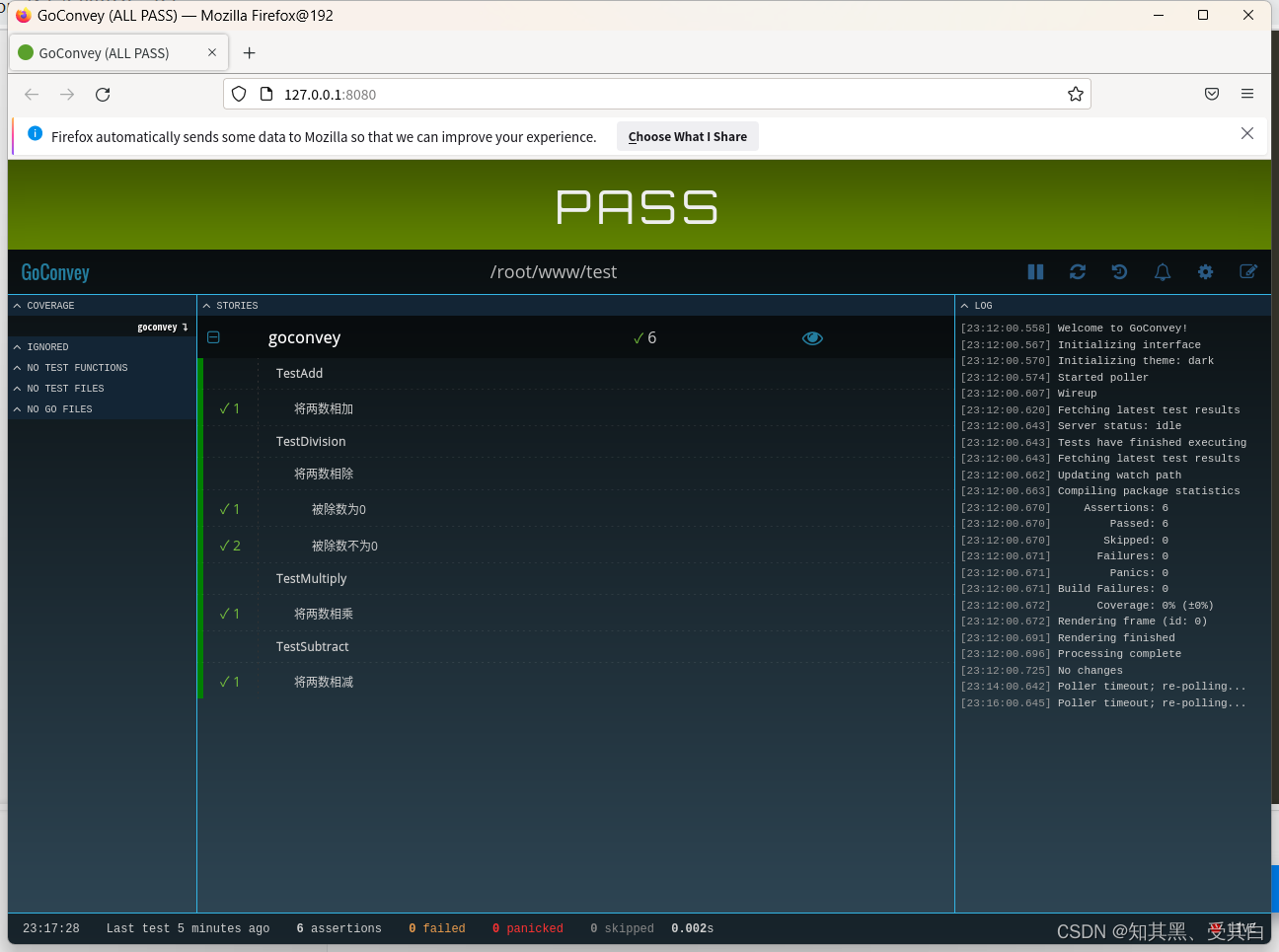Click the 0 skipped status entry
This screenshot has height=952, width=1279.
coord(622,928)
